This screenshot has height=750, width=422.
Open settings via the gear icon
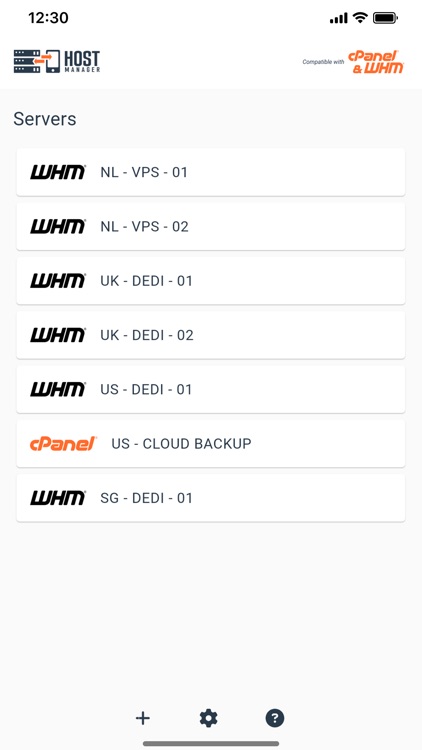point(209,718)
